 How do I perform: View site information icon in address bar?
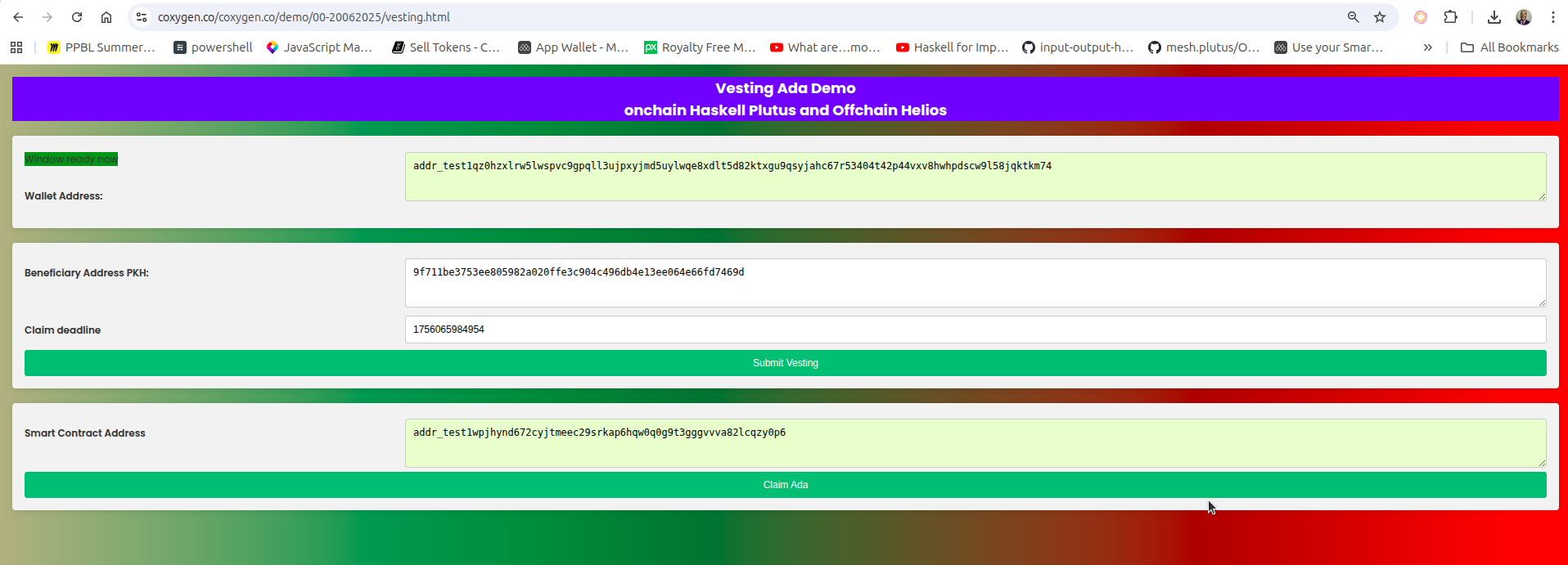(142, 17)
